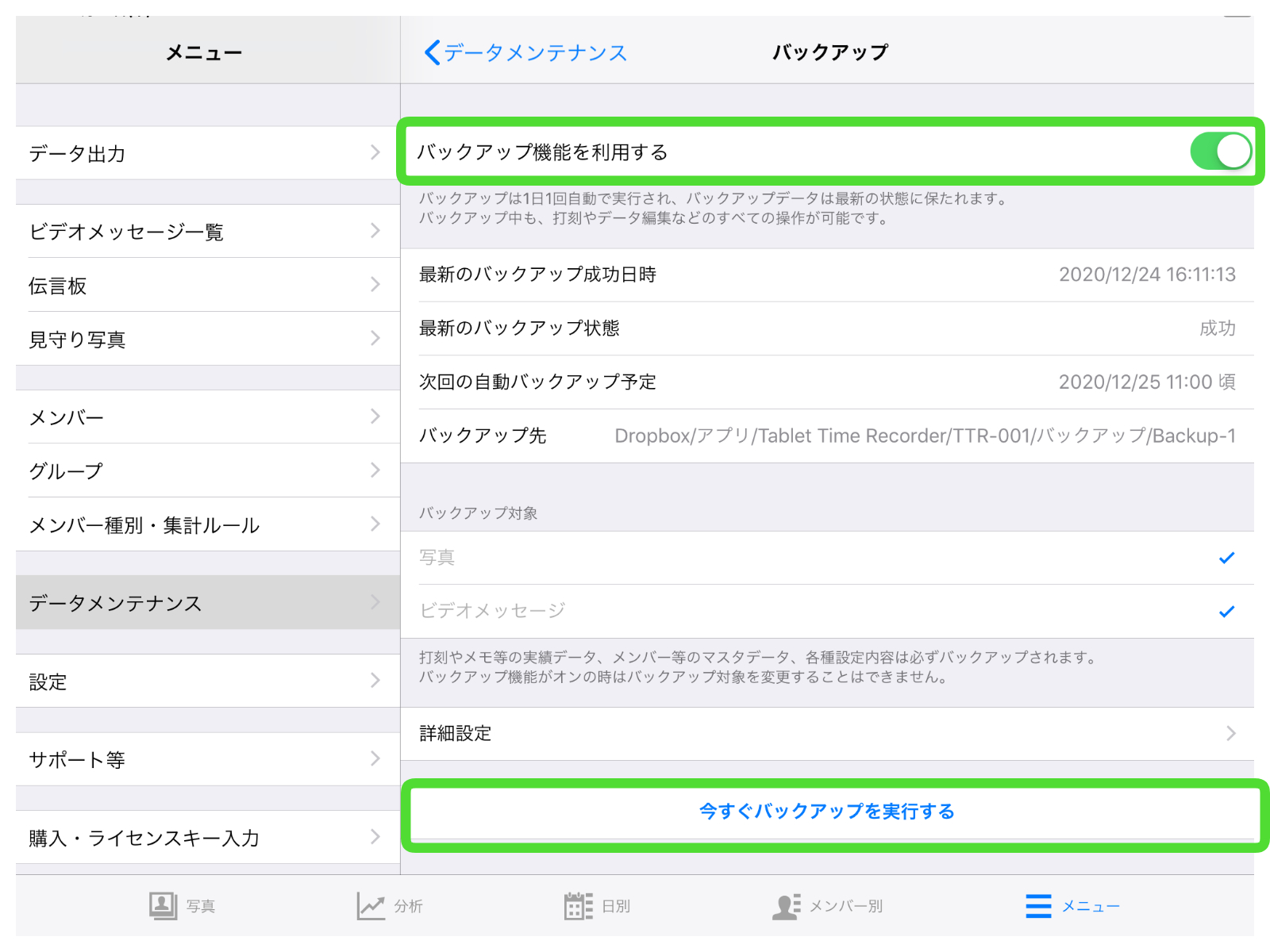Open メンバー種別・集計ルール menu item
1270x952 pixels.
pos(208,524)
